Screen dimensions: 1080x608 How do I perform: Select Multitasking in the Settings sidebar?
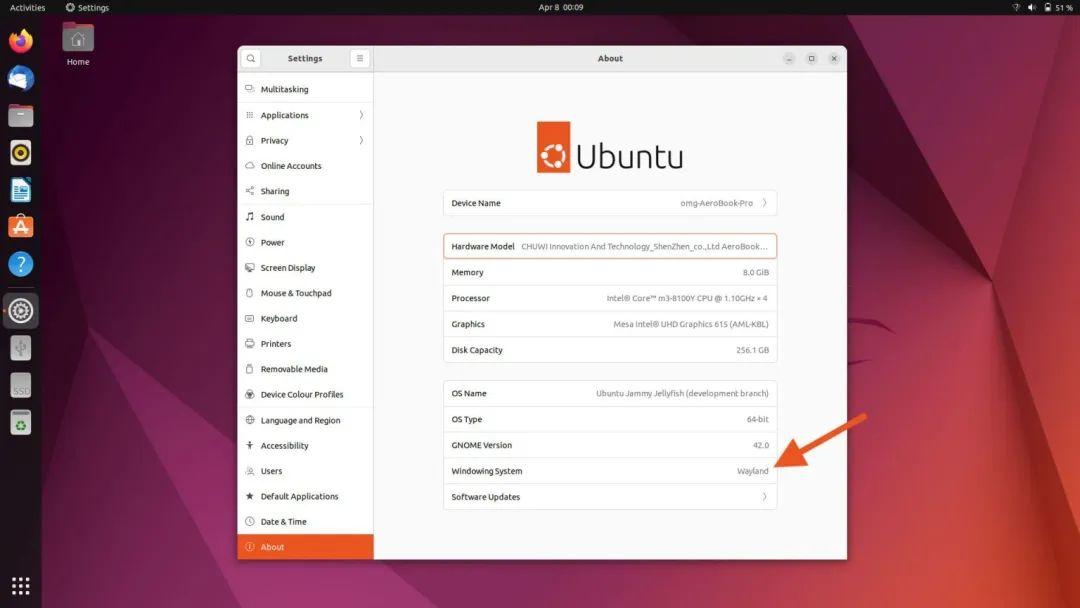pyautogui.click(x=282, y=88)
